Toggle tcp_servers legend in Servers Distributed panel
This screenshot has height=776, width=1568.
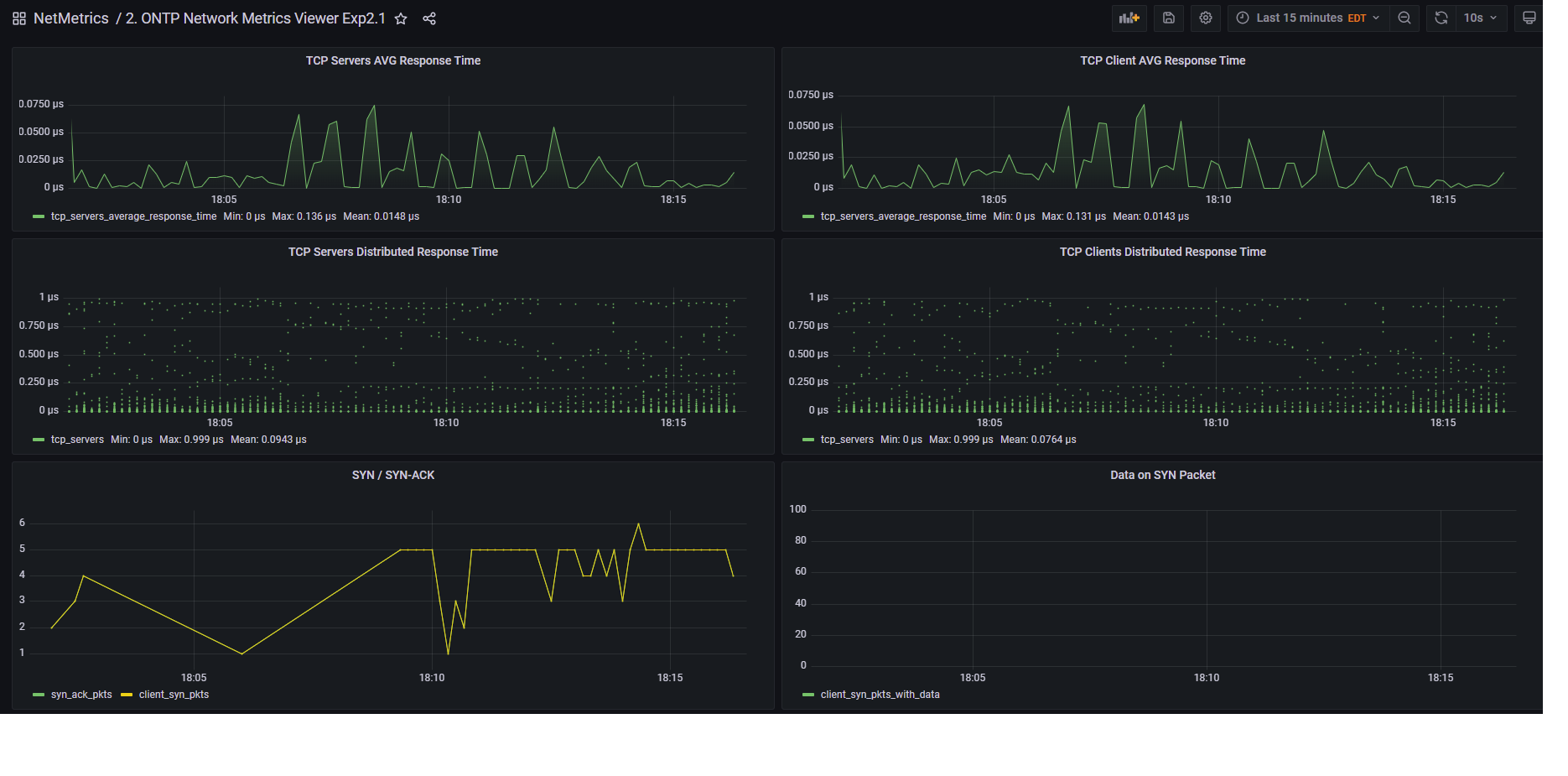pos(77,440)
